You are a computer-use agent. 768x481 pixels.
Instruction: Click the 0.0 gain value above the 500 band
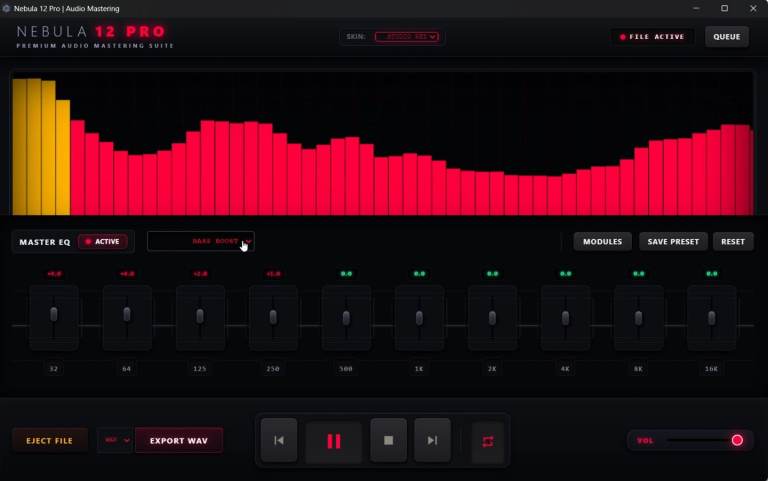[346, 274]
